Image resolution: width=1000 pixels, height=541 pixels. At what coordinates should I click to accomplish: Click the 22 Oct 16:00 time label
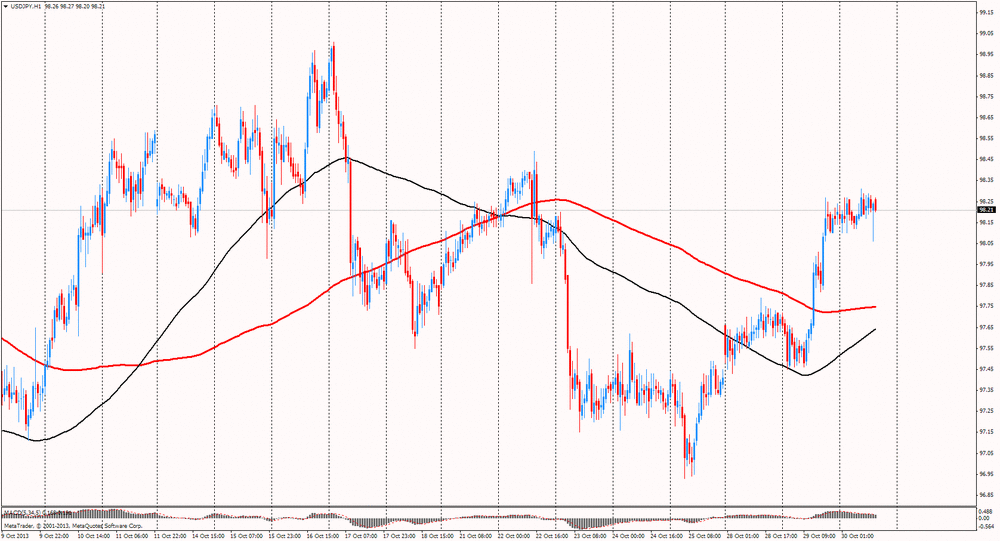pyautogui.click(x=552, y=536)
